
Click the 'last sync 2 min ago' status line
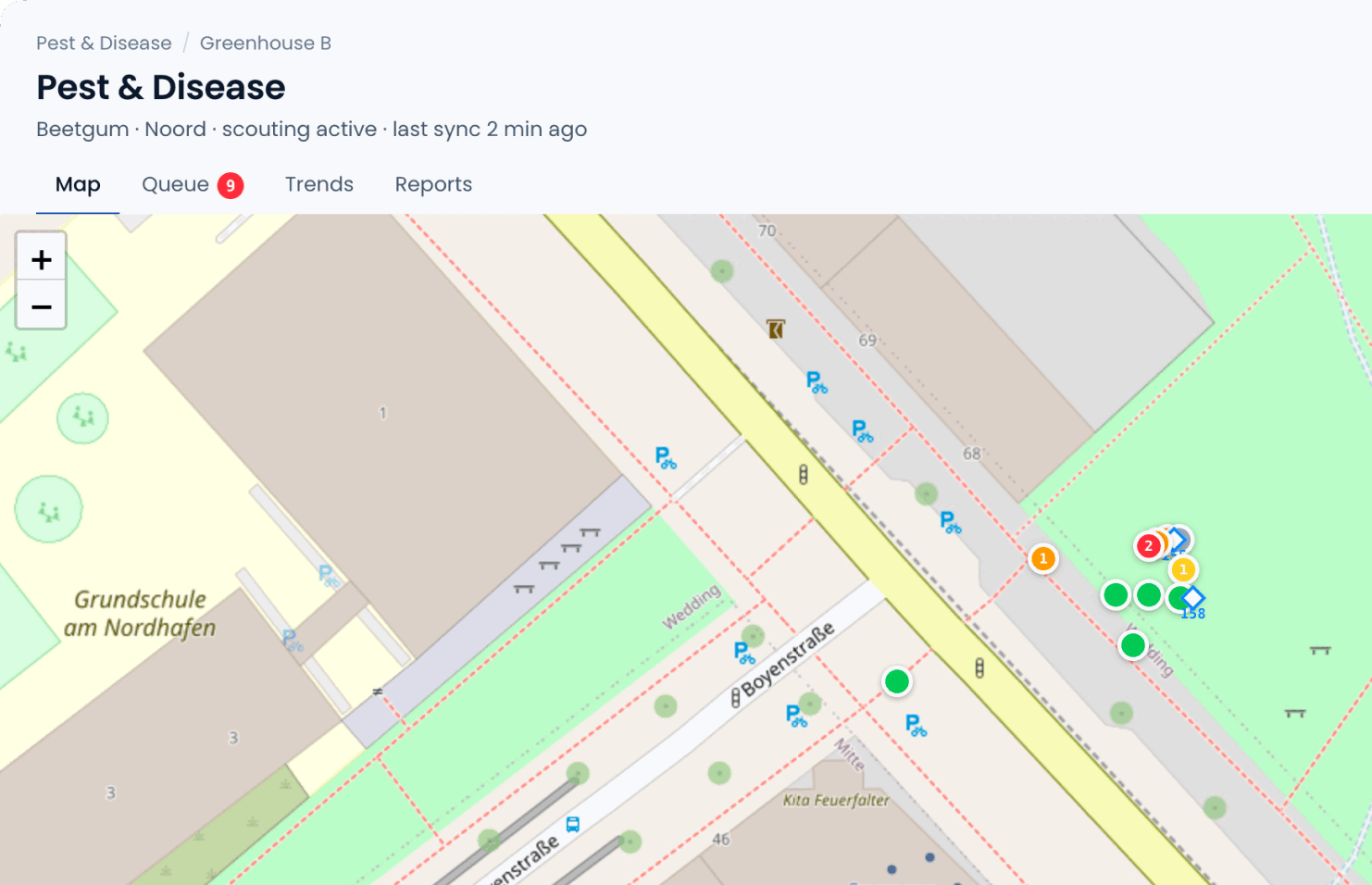coord(490,130)
